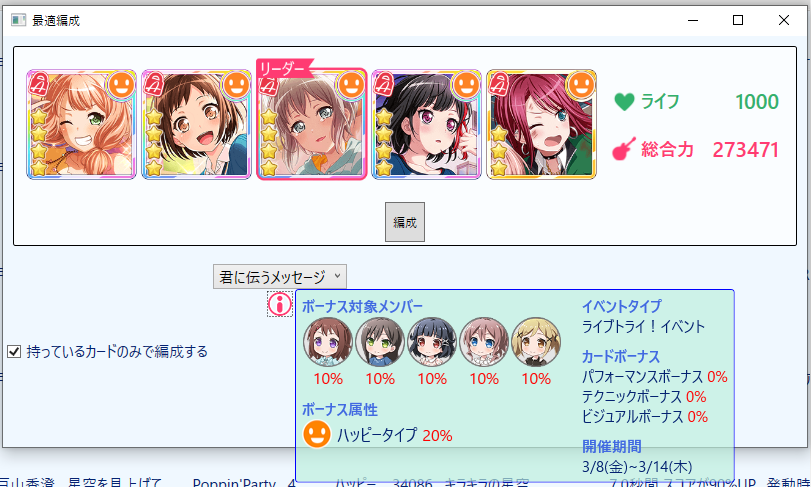811x487 pixels.
Task: Select the blue-eyed light-brown-haired bonus member avatar
Action: 484,342
